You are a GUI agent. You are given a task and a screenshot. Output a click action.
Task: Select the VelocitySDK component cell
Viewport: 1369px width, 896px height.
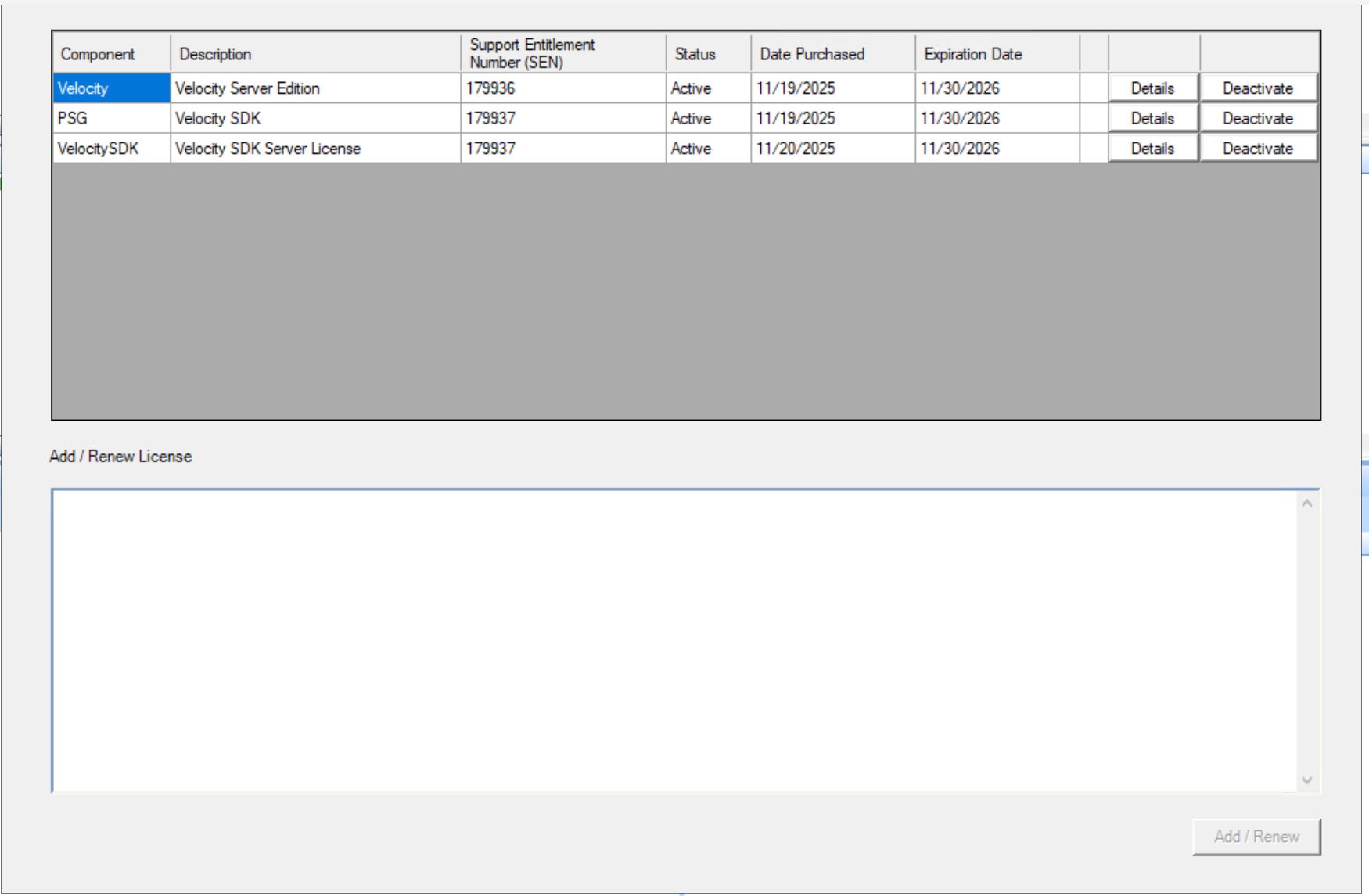click(112, 149)
